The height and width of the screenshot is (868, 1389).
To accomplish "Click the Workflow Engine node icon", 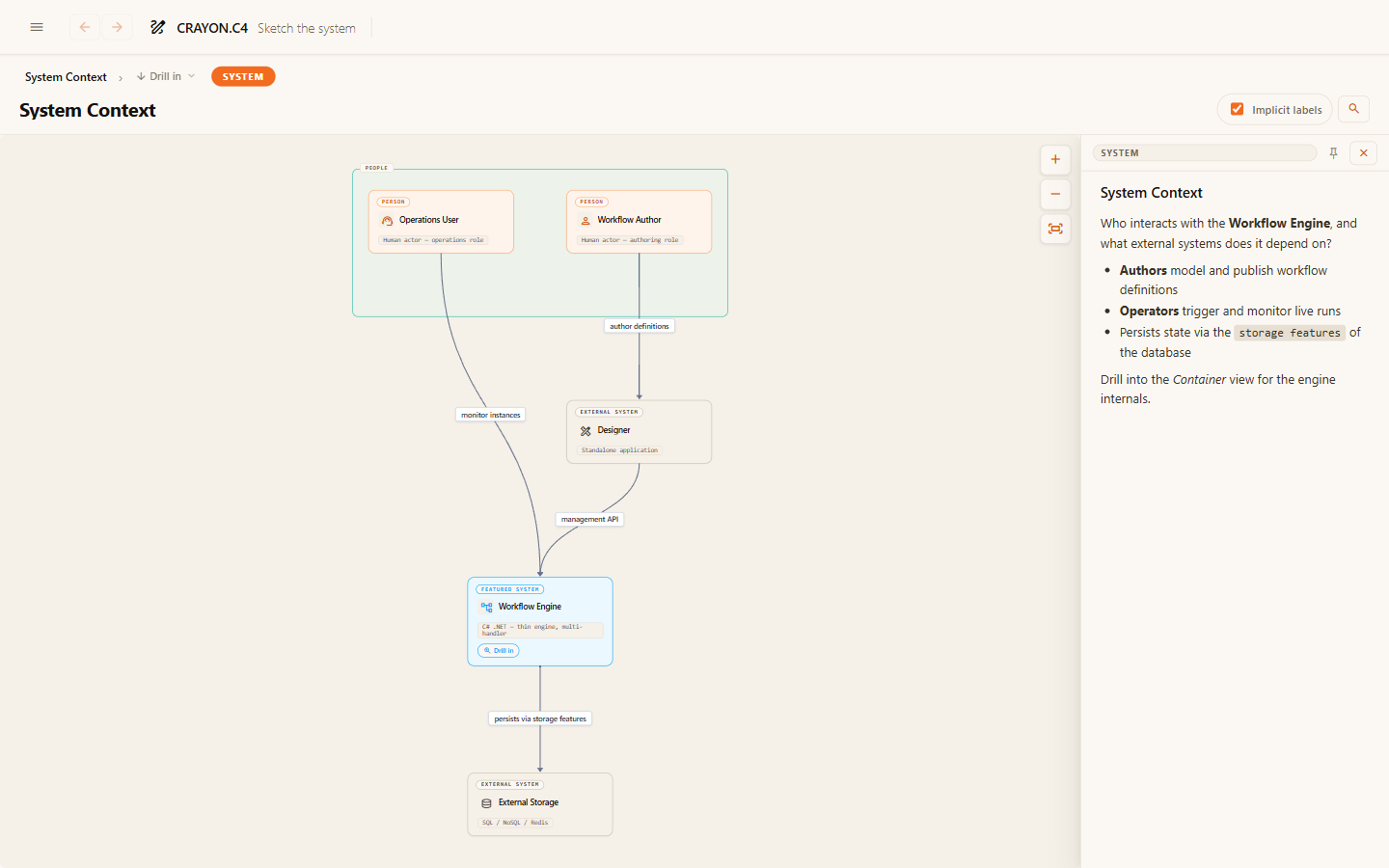I will (486, 608).
